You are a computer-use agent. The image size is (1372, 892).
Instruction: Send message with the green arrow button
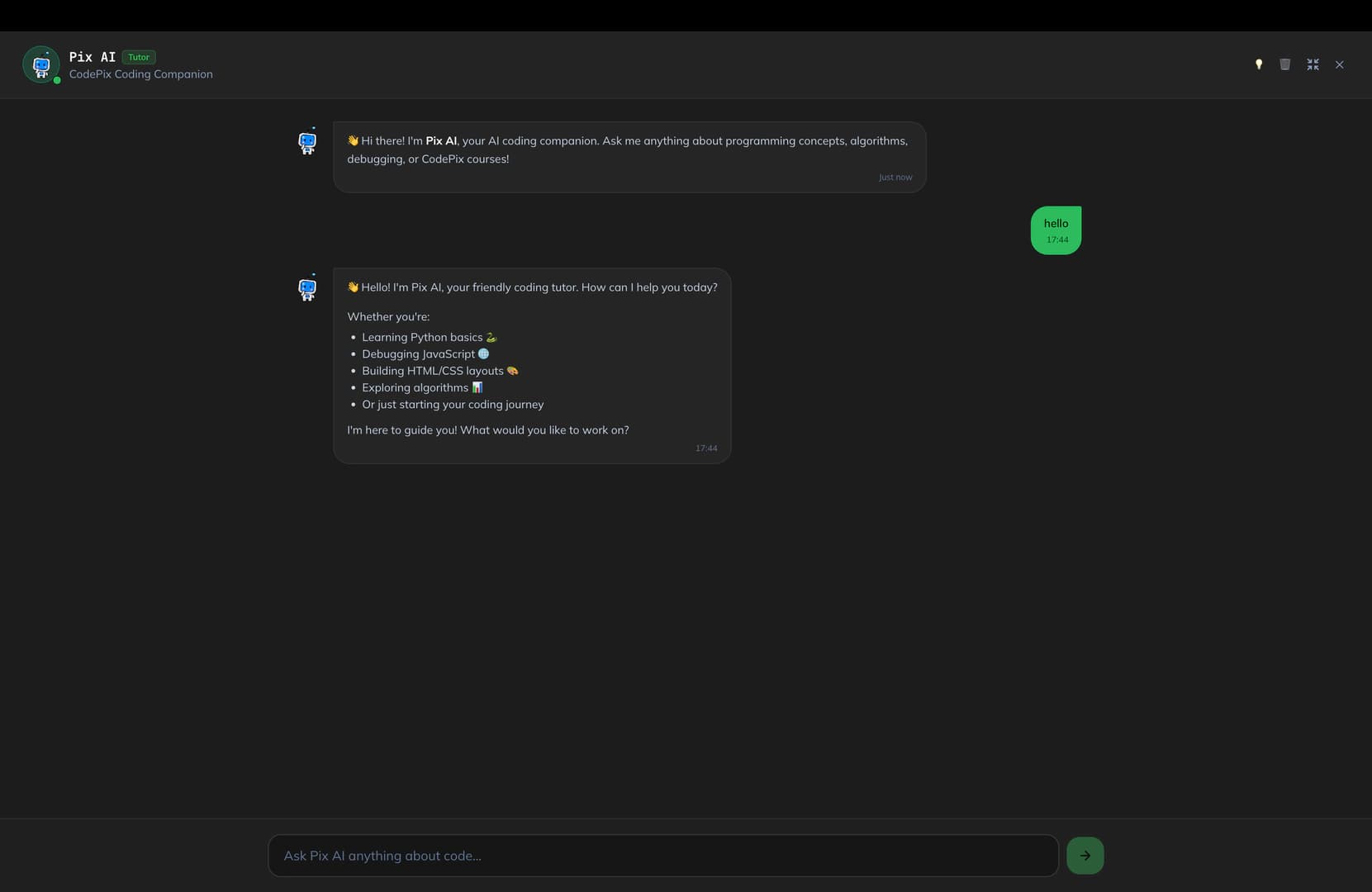pyautogui.click(x=1085, y=856)
